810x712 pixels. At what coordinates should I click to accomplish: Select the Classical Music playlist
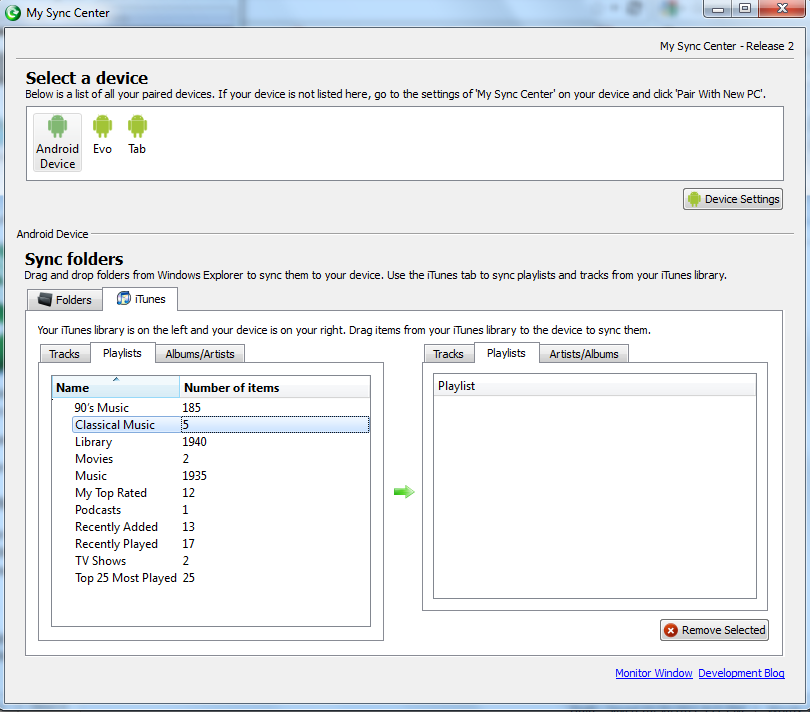point(113,424)
